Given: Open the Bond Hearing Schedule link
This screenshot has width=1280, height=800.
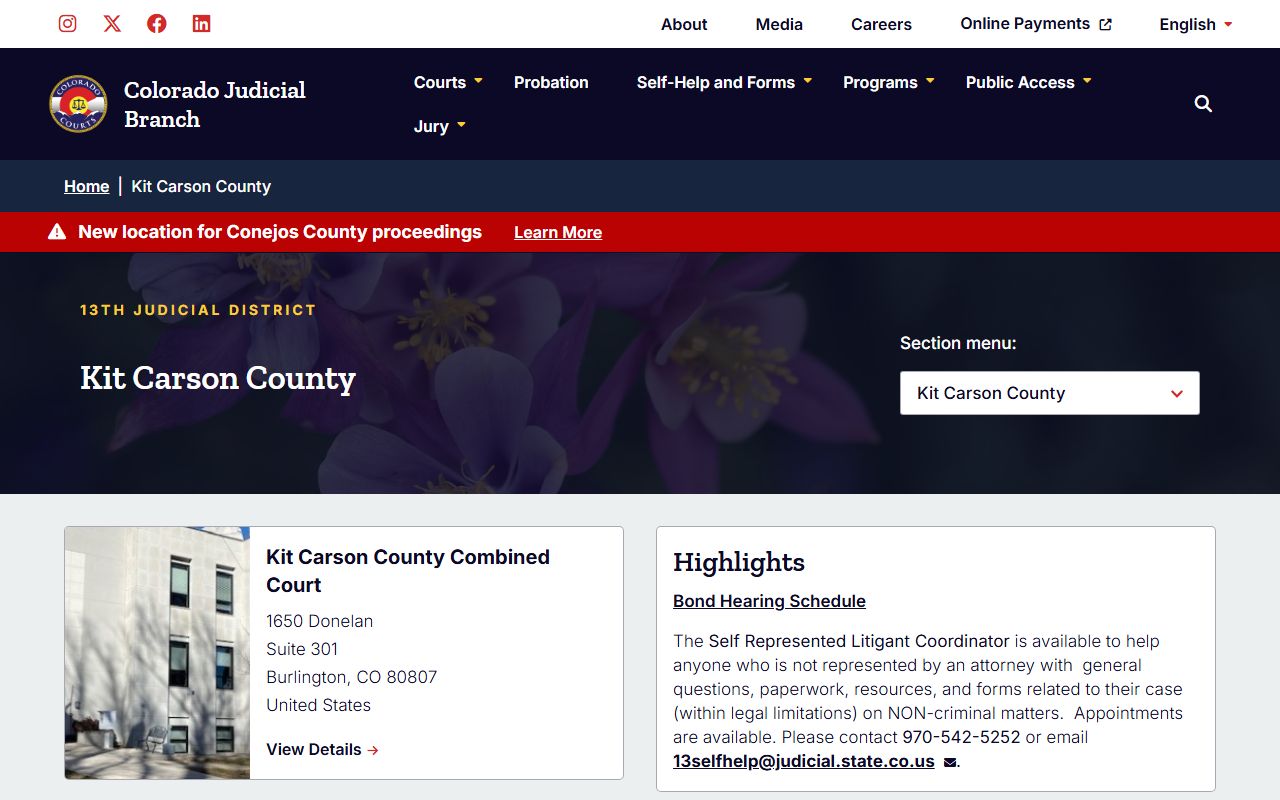Looking at the screenshot, I should coord(769,601).
